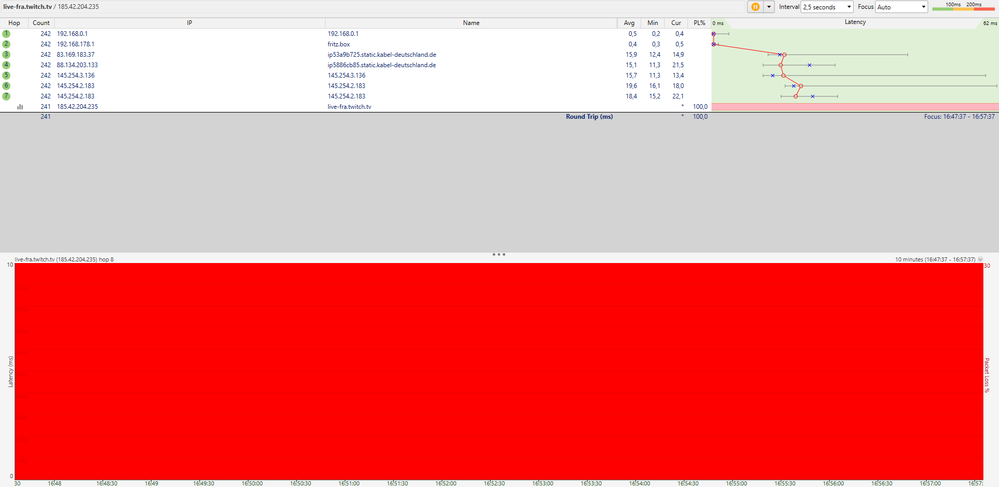Click the ip5886cb85.static.kabel-deutschland.de name

pyautogui.click(x=382, y=65)
